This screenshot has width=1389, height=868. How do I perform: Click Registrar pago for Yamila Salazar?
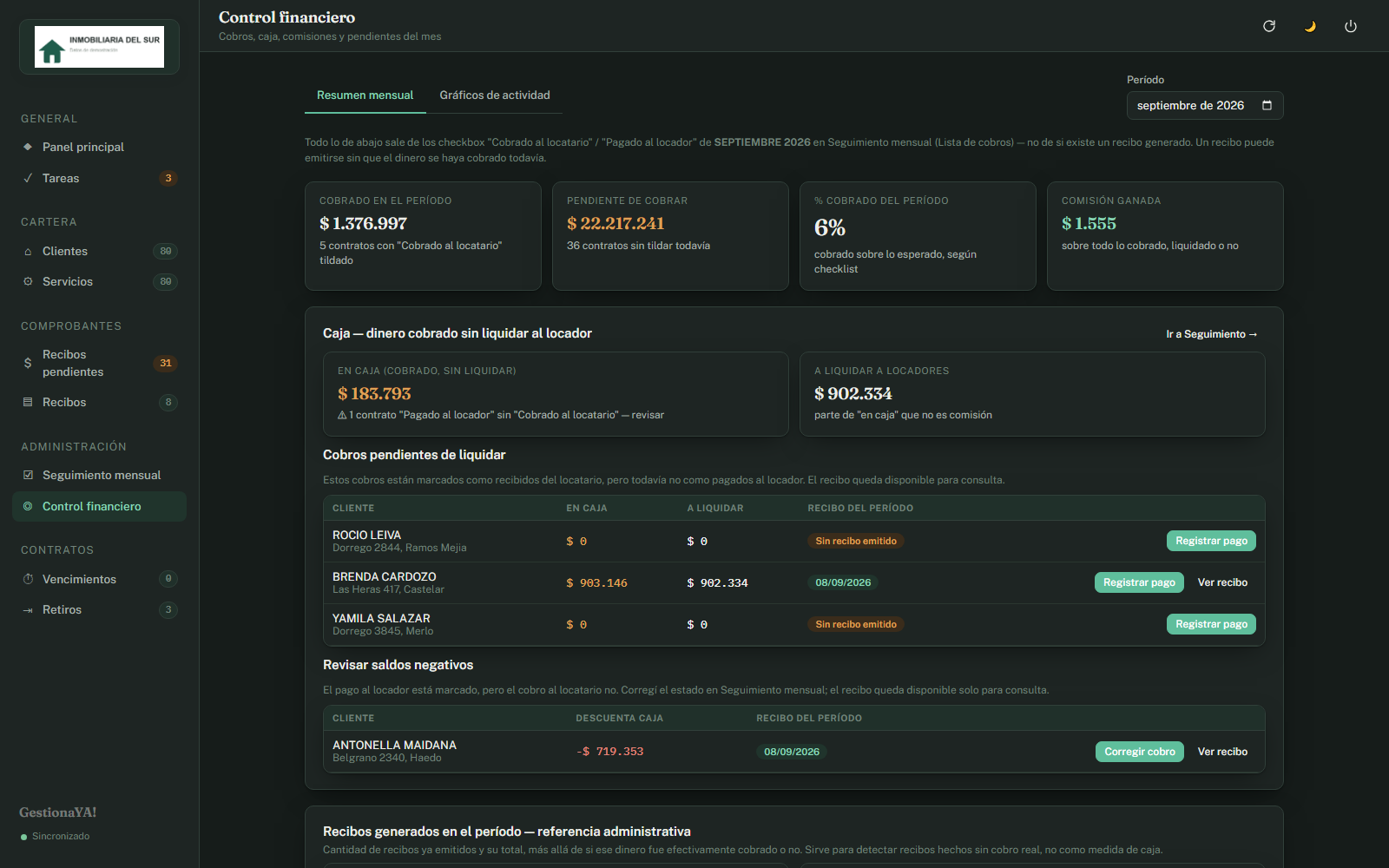pos(1211,624)
